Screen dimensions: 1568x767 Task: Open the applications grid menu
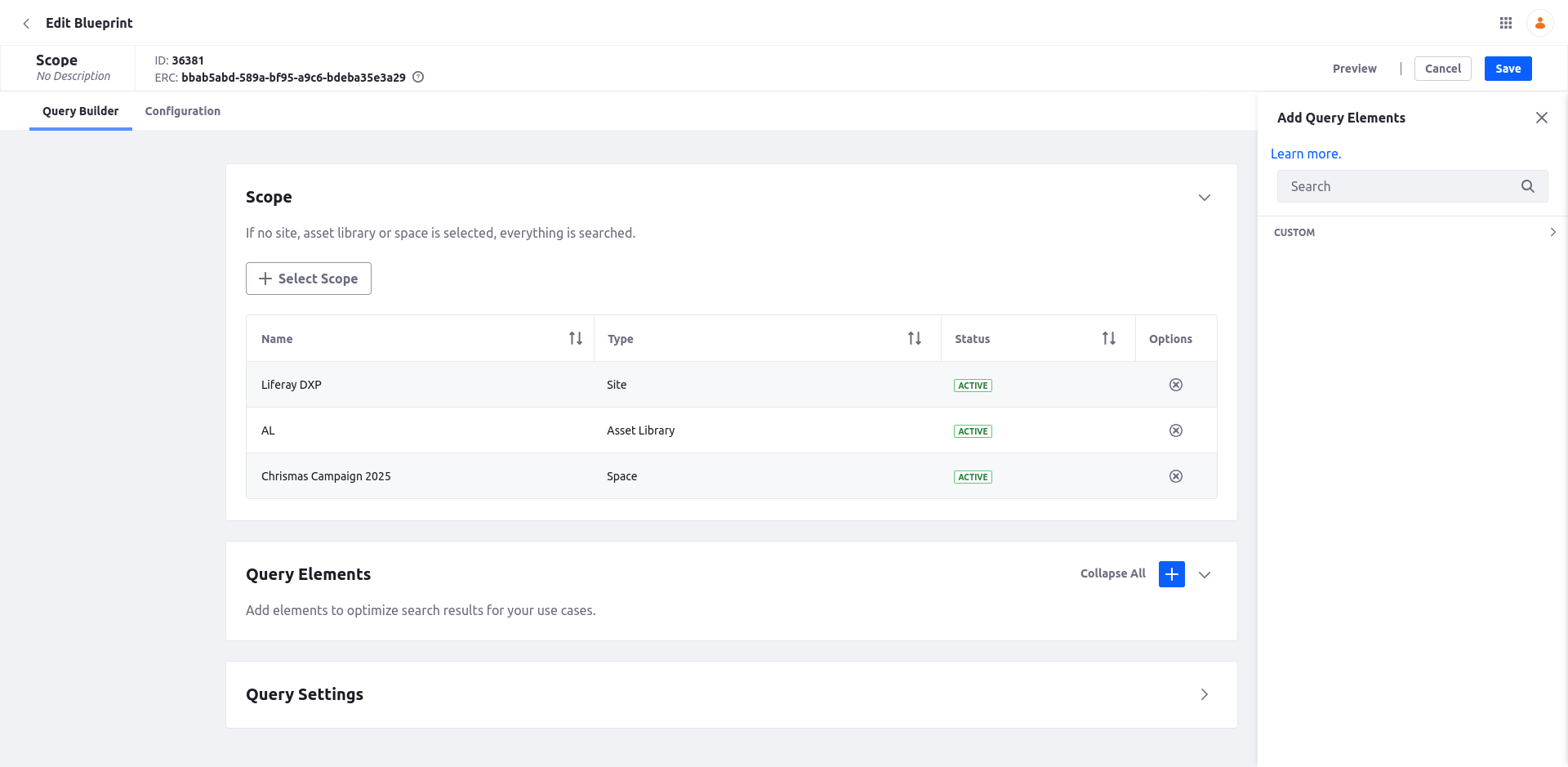tap(1506, 23)
